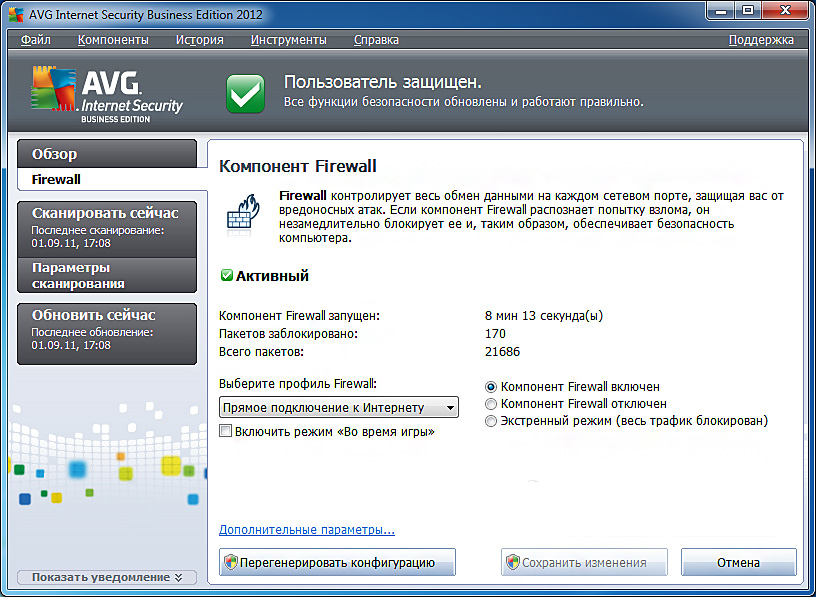The width and height of the screenshot is (816, 597).
Task: Expand Показать уведомление notification panel
Action: (107, 577)
